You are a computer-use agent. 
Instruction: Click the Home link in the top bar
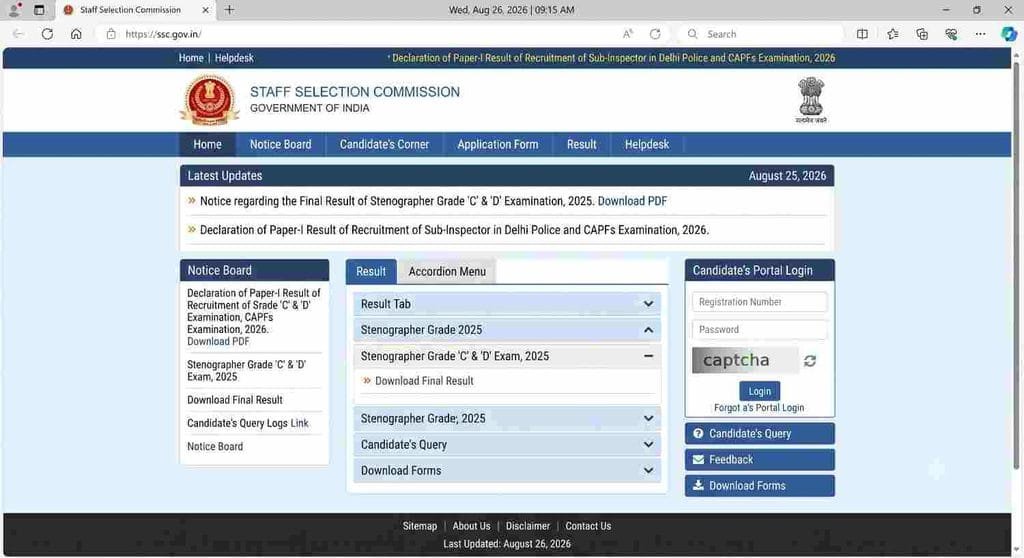[x=191, y=58]
